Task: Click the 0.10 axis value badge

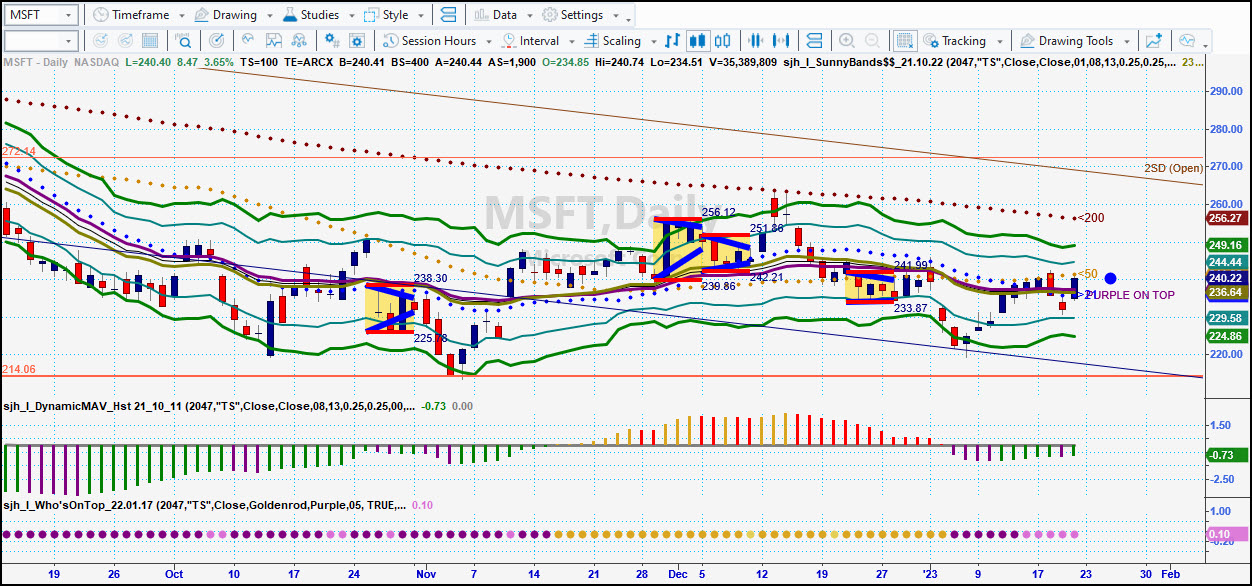Action: coord(1225,535)
